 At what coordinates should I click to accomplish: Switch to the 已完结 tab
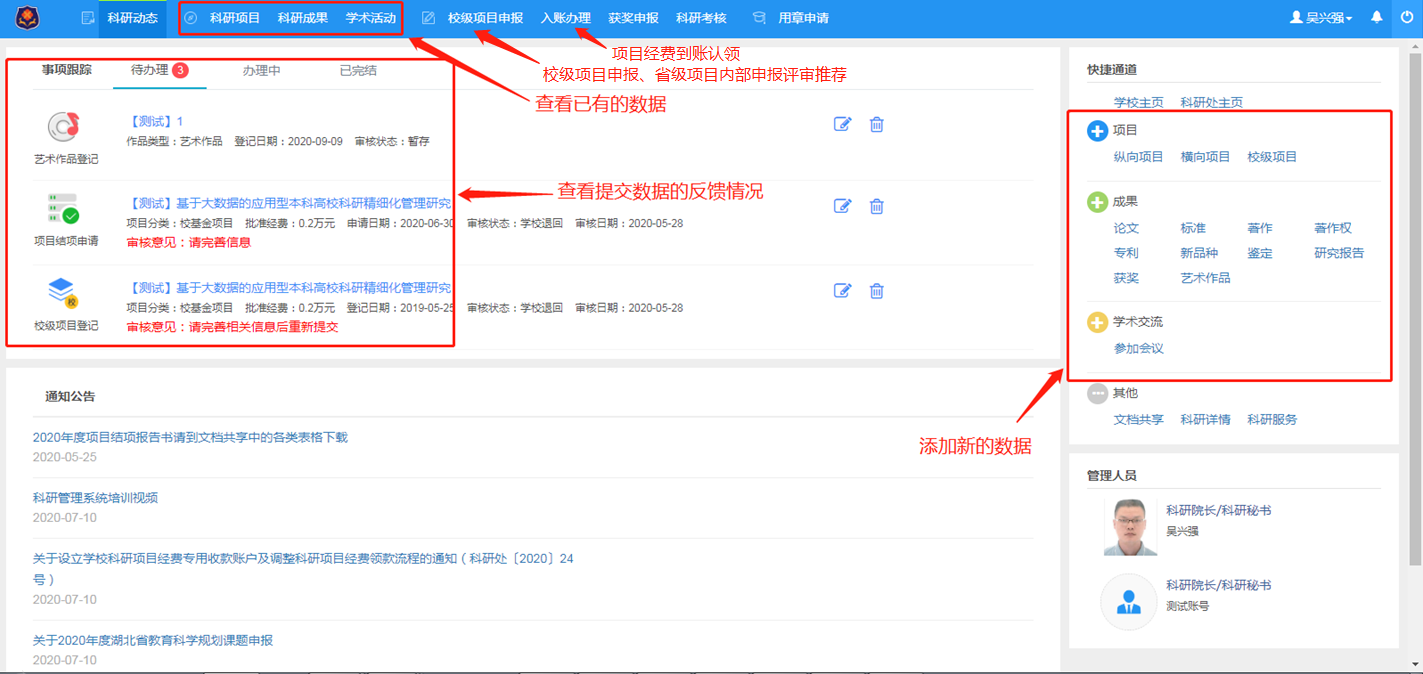point(358,71)
